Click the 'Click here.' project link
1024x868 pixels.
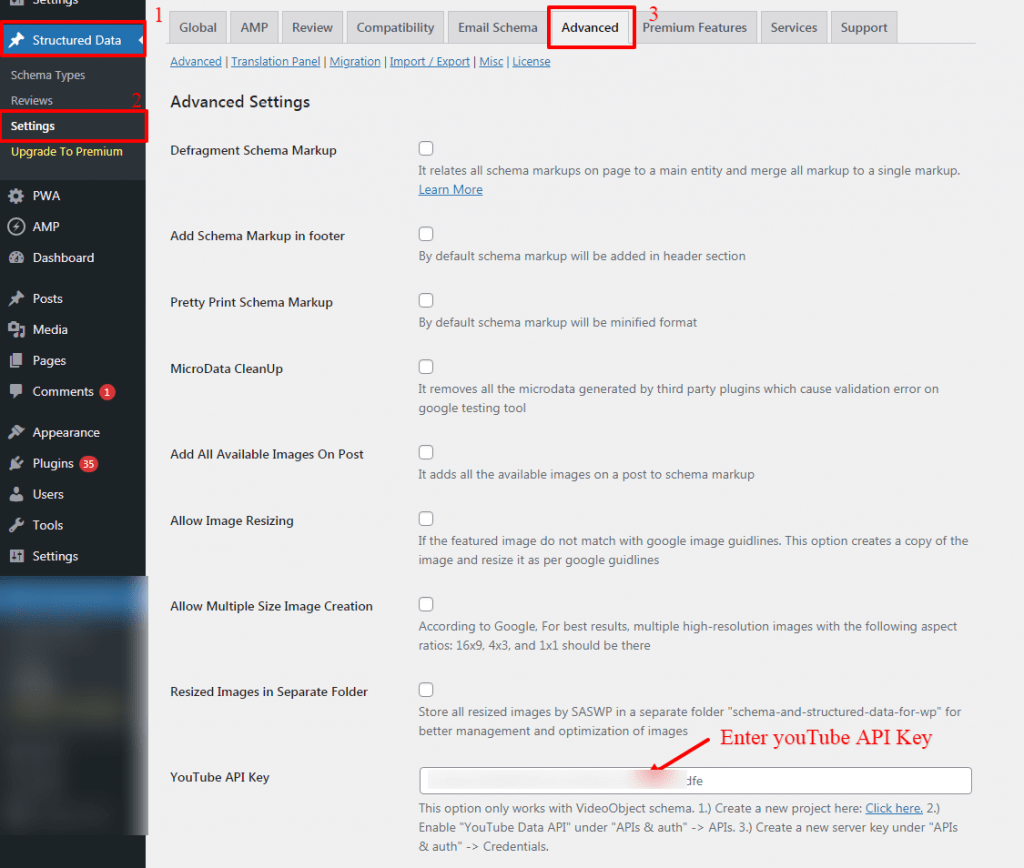click(x=894, y=809)
